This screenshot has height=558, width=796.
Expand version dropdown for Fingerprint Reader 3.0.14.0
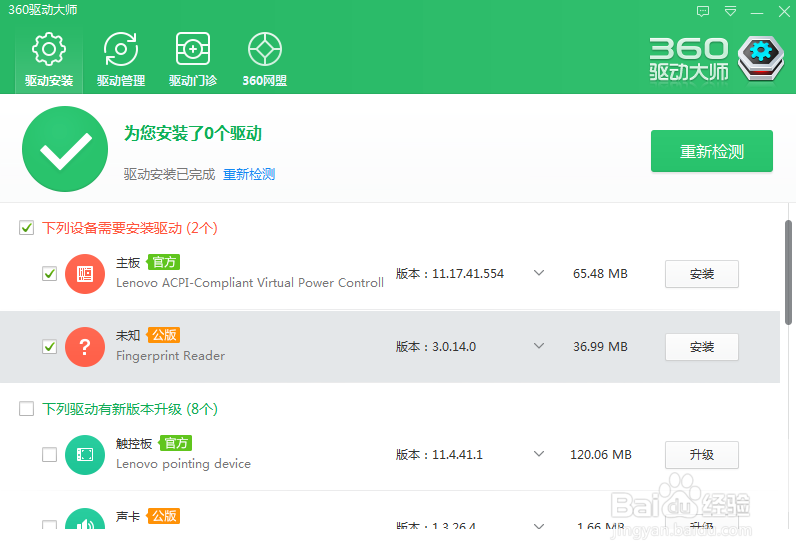(x=539, y=346)
